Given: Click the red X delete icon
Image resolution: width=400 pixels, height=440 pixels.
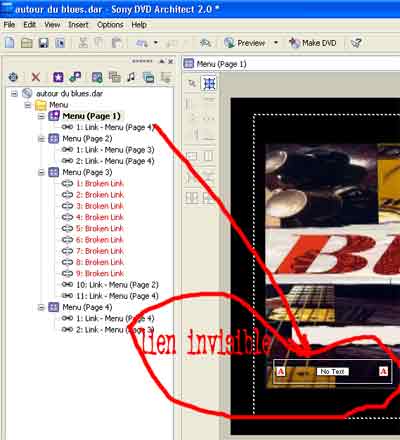Looking at the screenshot, I should pos(36,77).
